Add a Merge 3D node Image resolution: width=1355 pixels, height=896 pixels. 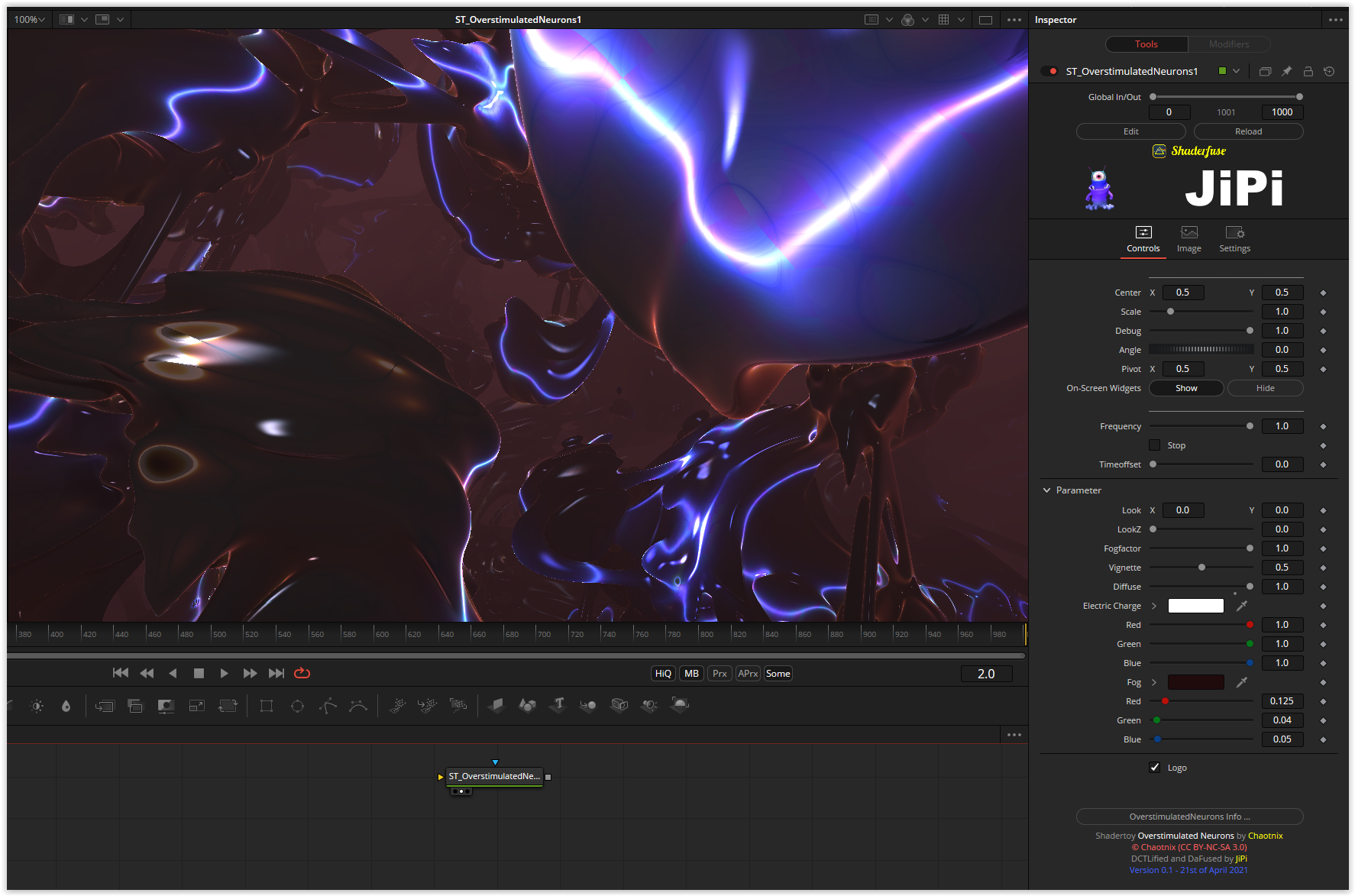[588, 705]
